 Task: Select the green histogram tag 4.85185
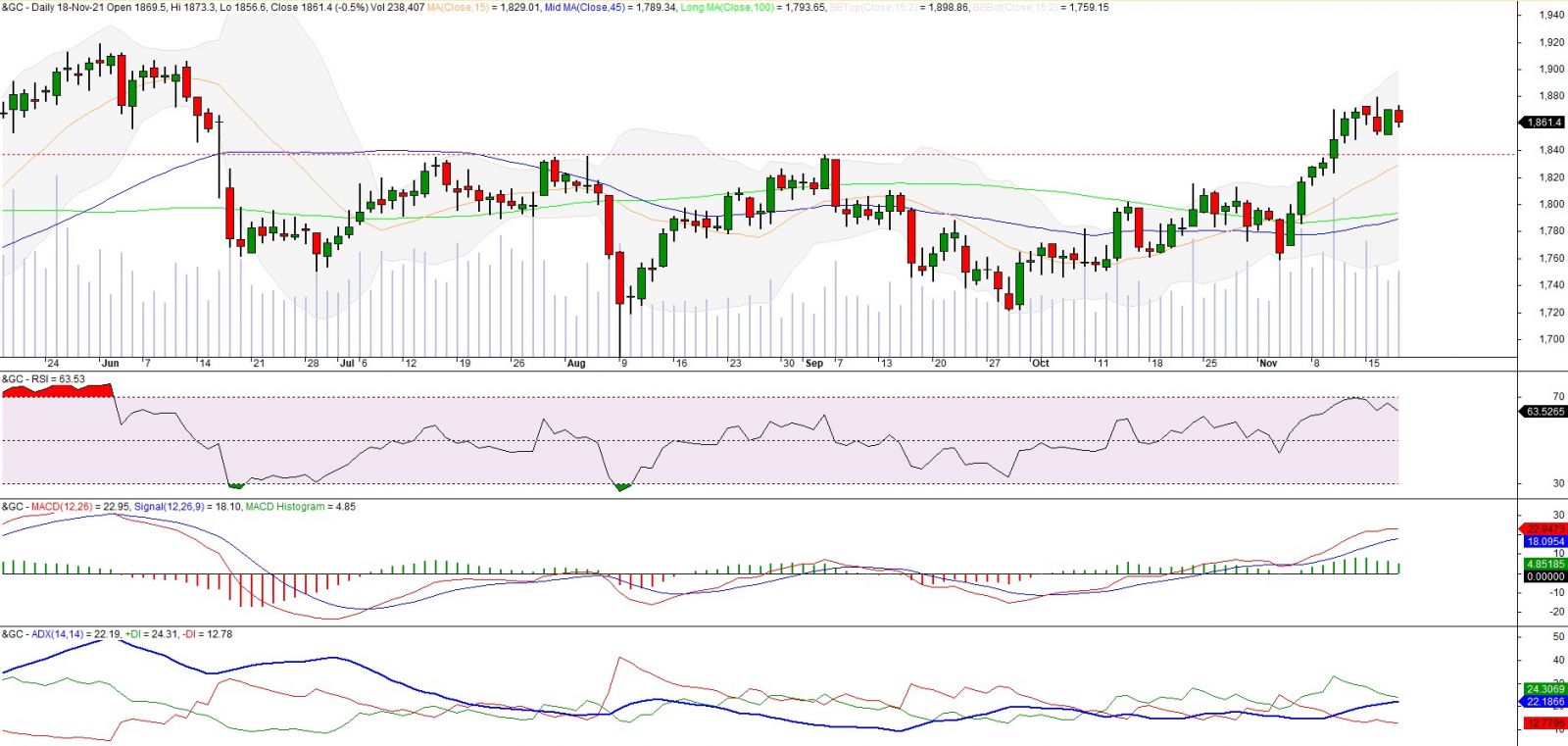coord(1545,565)
